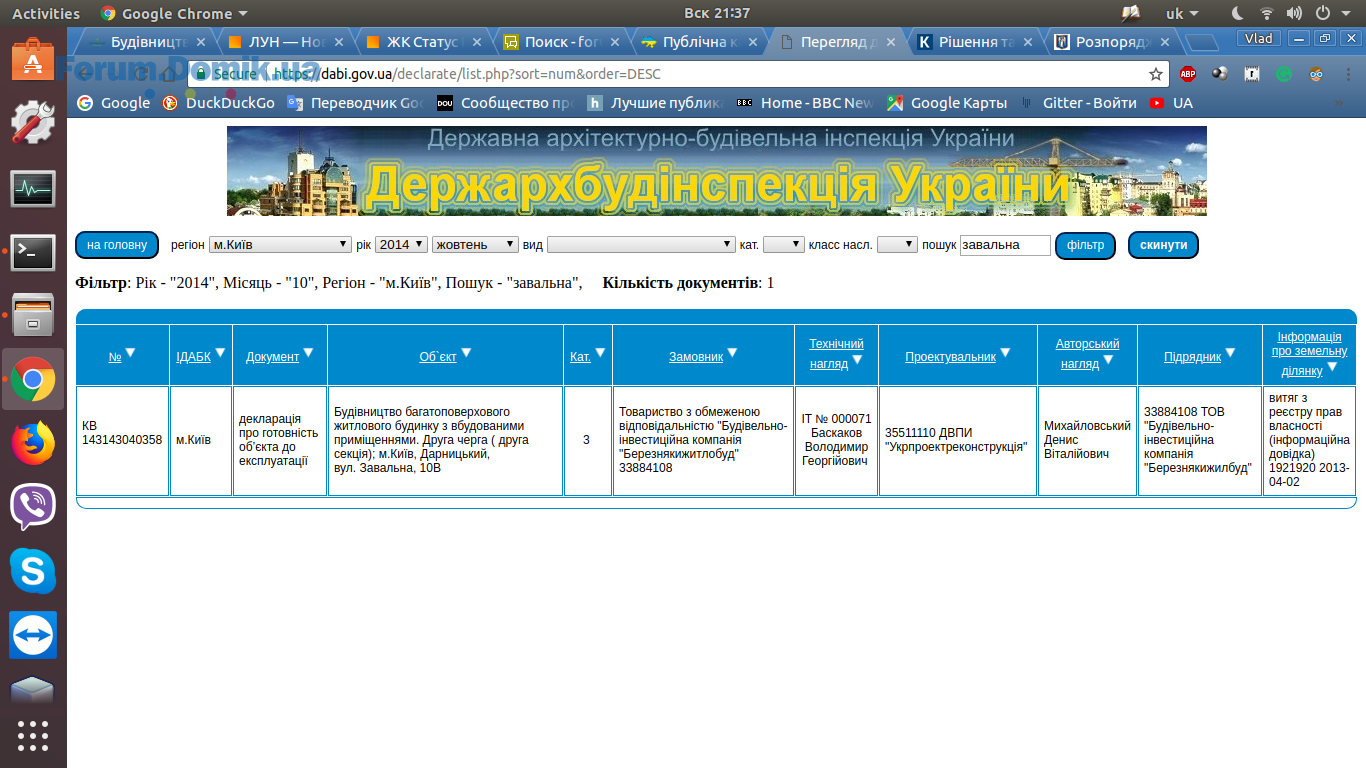Viewport: 1366px width, 768px height.
Task: Open Activities overview
Action: [x=46, y=14]
